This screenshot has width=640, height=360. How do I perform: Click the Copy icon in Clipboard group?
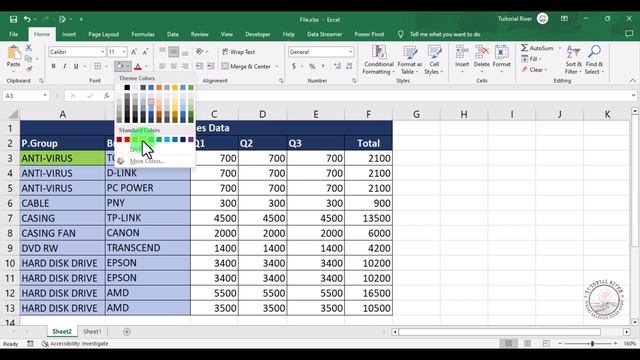point(28,59)
